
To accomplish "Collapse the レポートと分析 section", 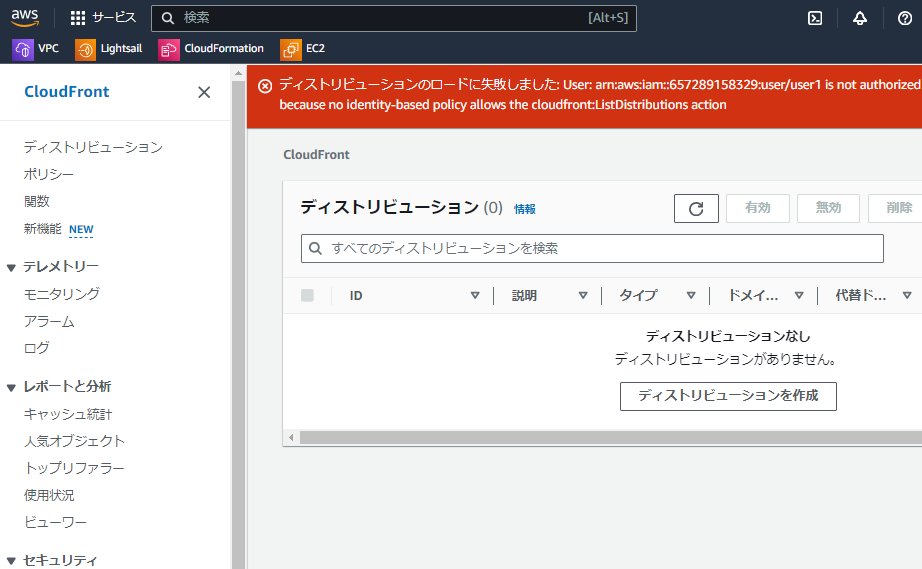I will [11, 387].
